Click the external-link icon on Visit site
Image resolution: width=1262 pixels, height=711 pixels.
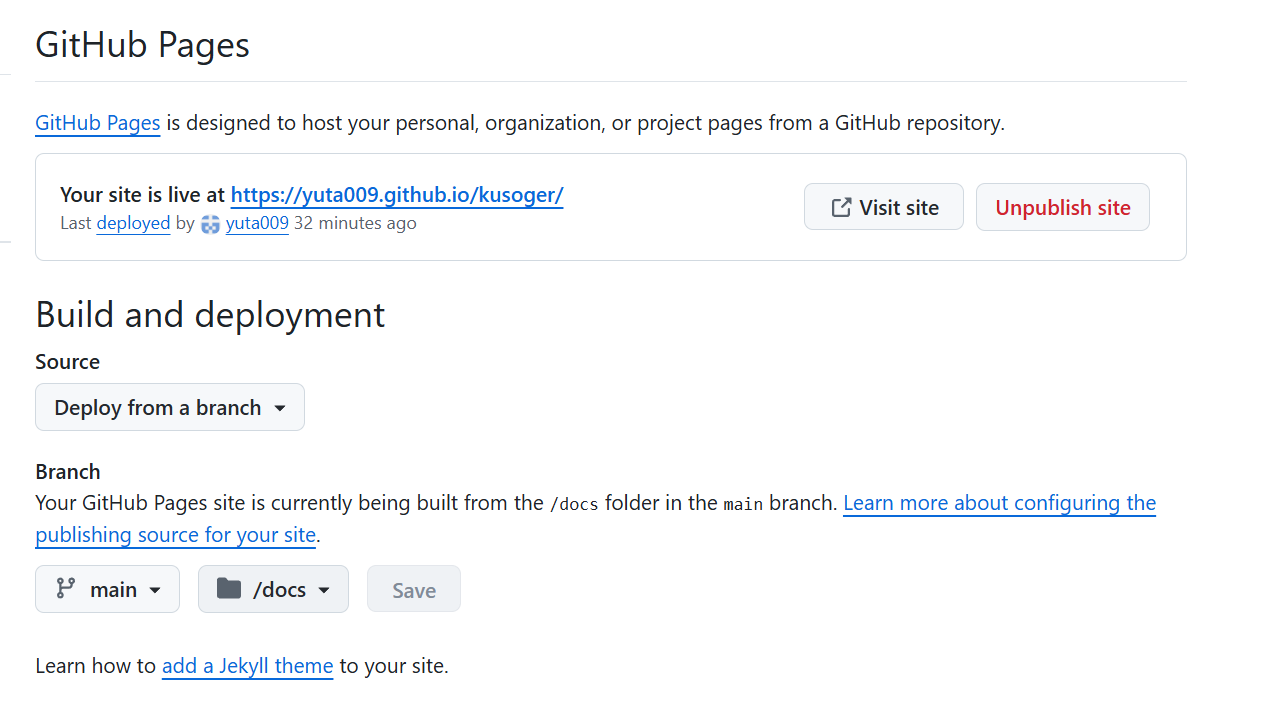coord(841,207)
